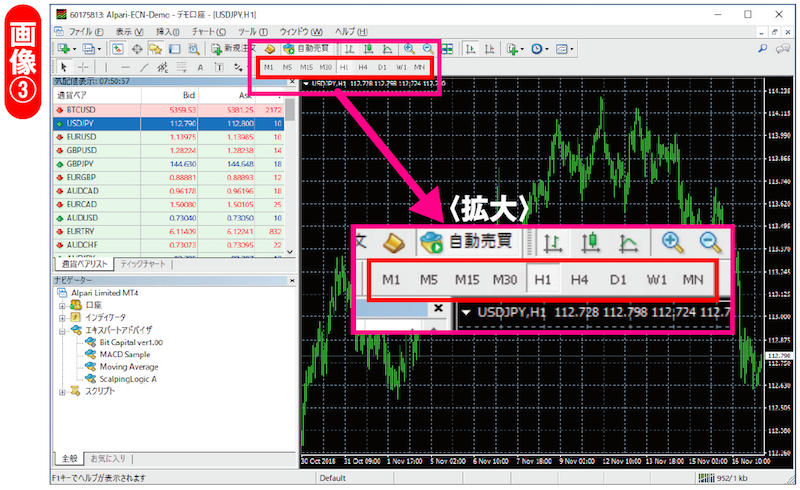This screenshot has width=800, height=490.
Task: Click the EURTRY symbol row
Action: click(x=168, y=231)
